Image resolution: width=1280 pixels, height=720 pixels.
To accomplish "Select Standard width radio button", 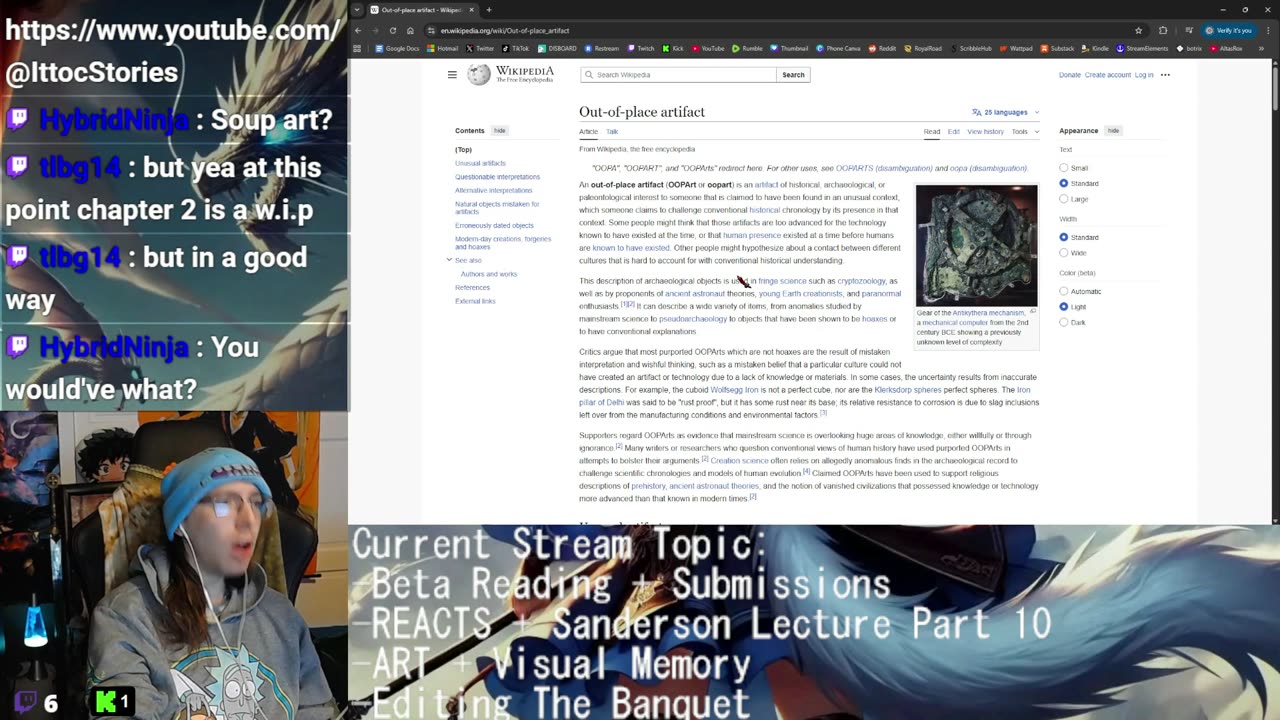I will tap(1063, 237).
